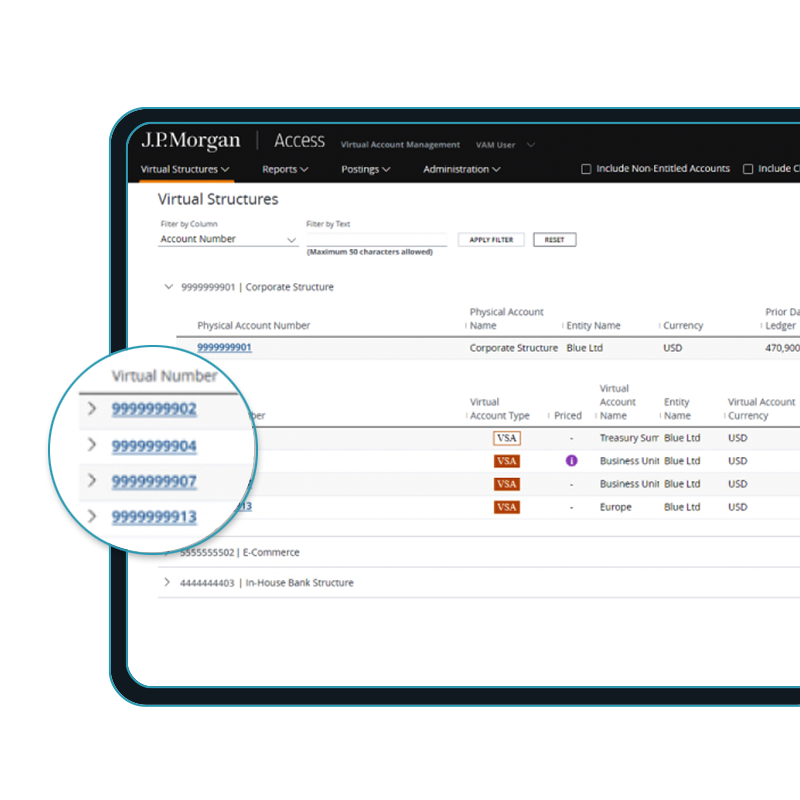
Task: Open the Postings menu
Action: pos(365,169)
